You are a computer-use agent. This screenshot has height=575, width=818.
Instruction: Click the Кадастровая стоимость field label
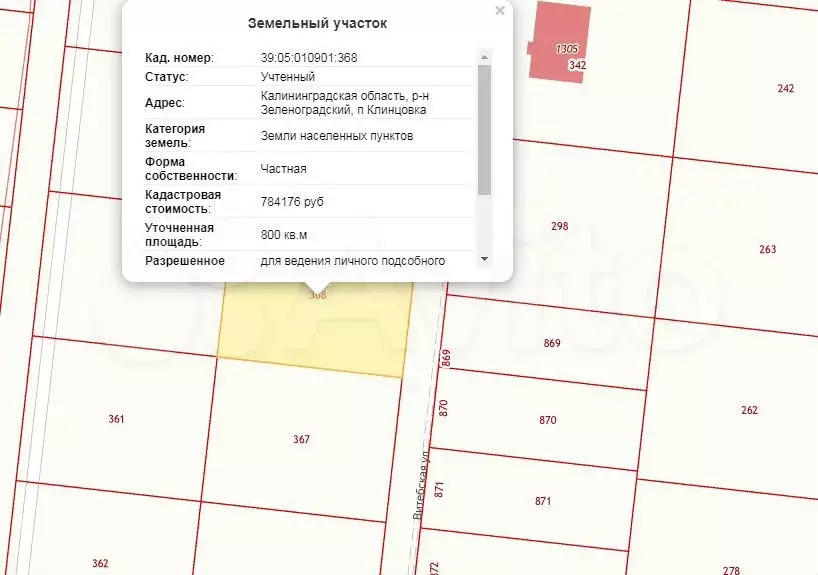183,202
